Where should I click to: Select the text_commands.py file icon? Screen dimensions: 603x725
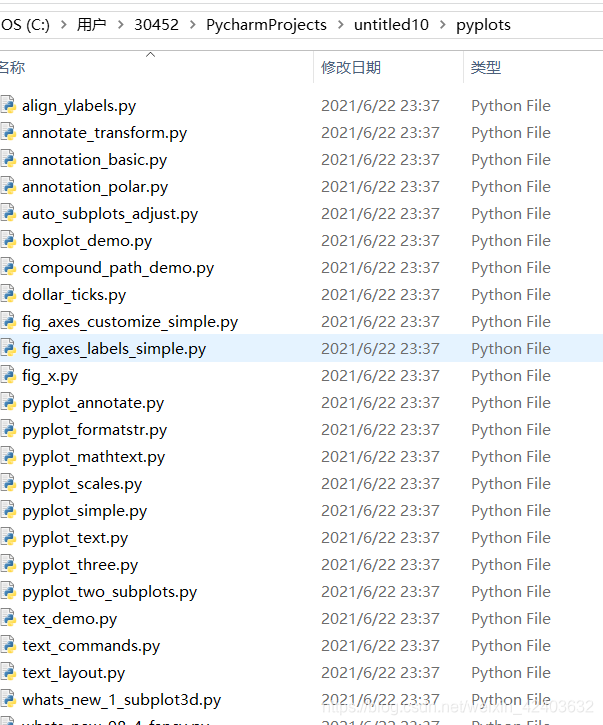[8, 645]
